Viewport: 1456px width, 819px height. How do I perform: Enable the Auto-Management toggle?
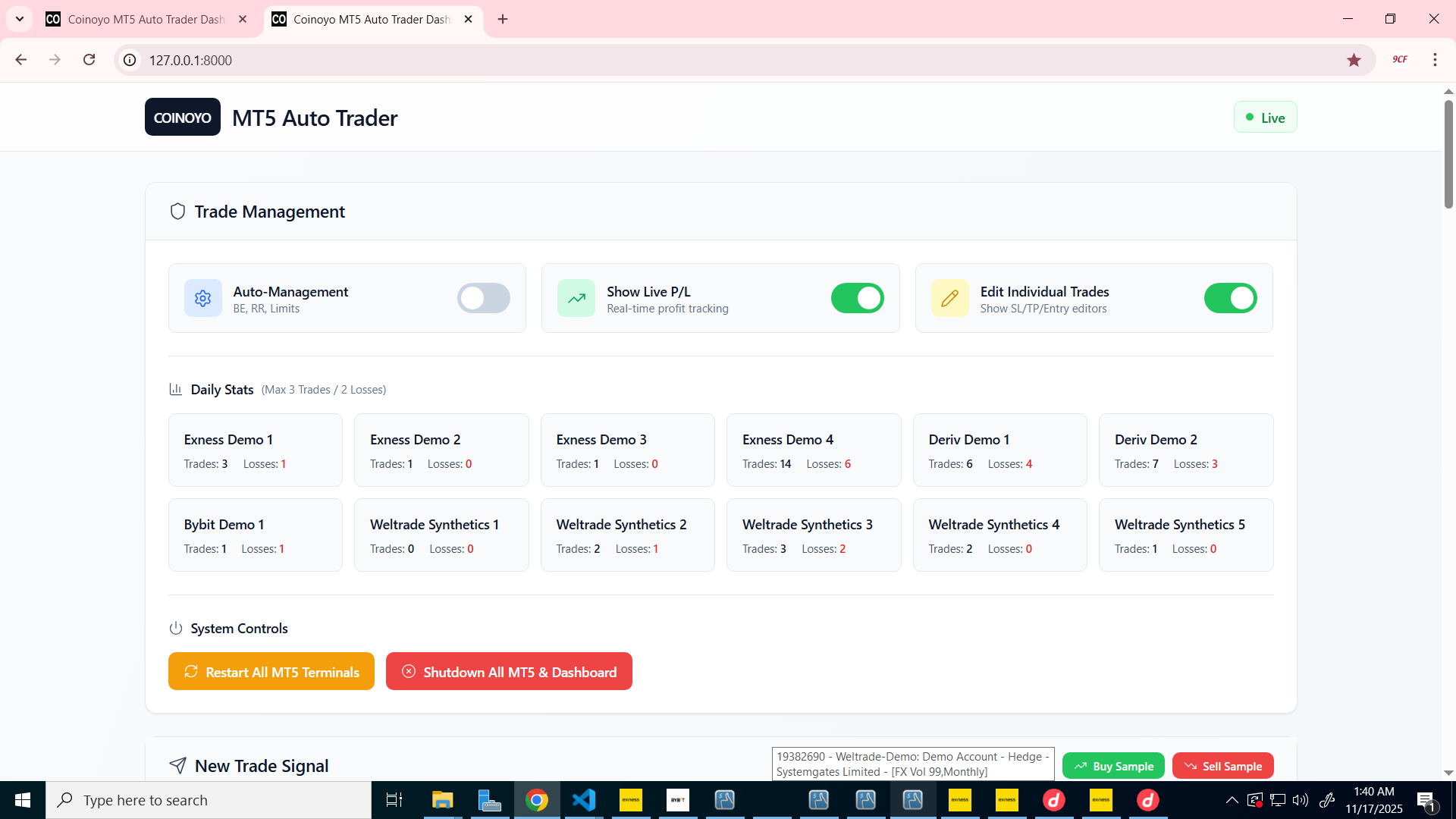[x=484, y=298]
